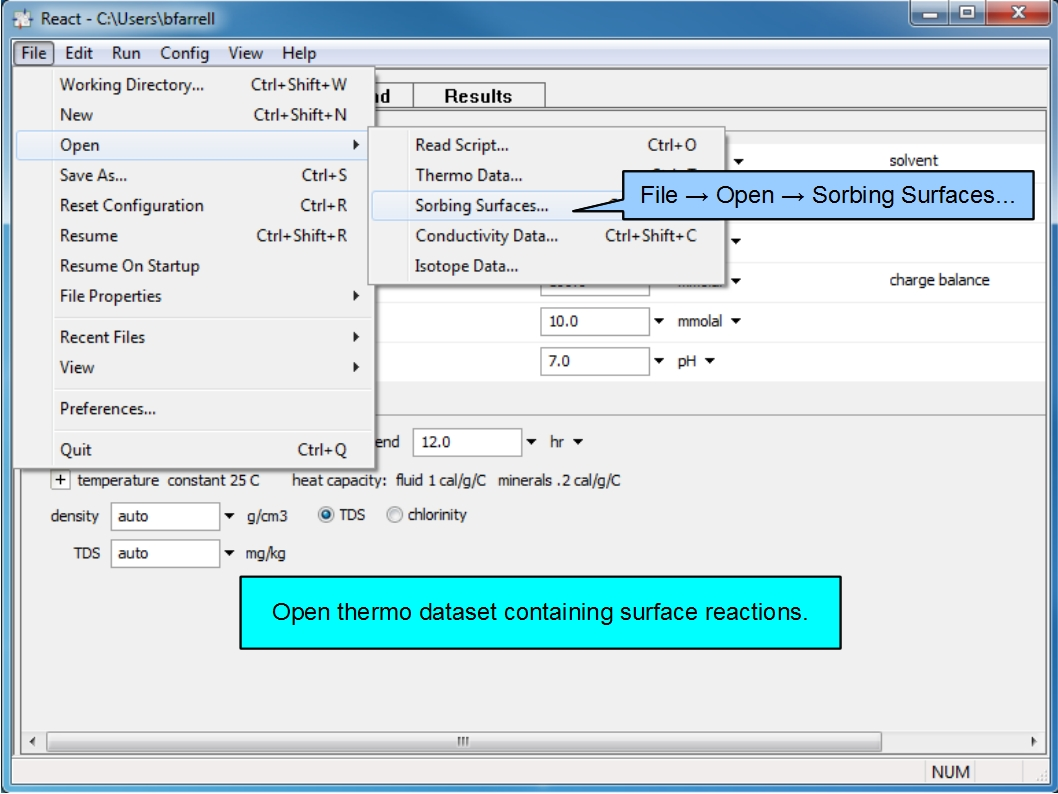Open the Help menu

pyautogui.click(x=299, y=53)
